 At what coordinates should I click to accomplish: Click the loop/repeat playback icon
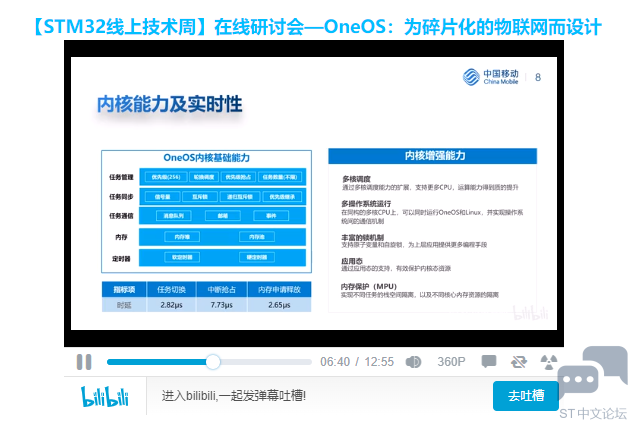click(x=519, y=362)
